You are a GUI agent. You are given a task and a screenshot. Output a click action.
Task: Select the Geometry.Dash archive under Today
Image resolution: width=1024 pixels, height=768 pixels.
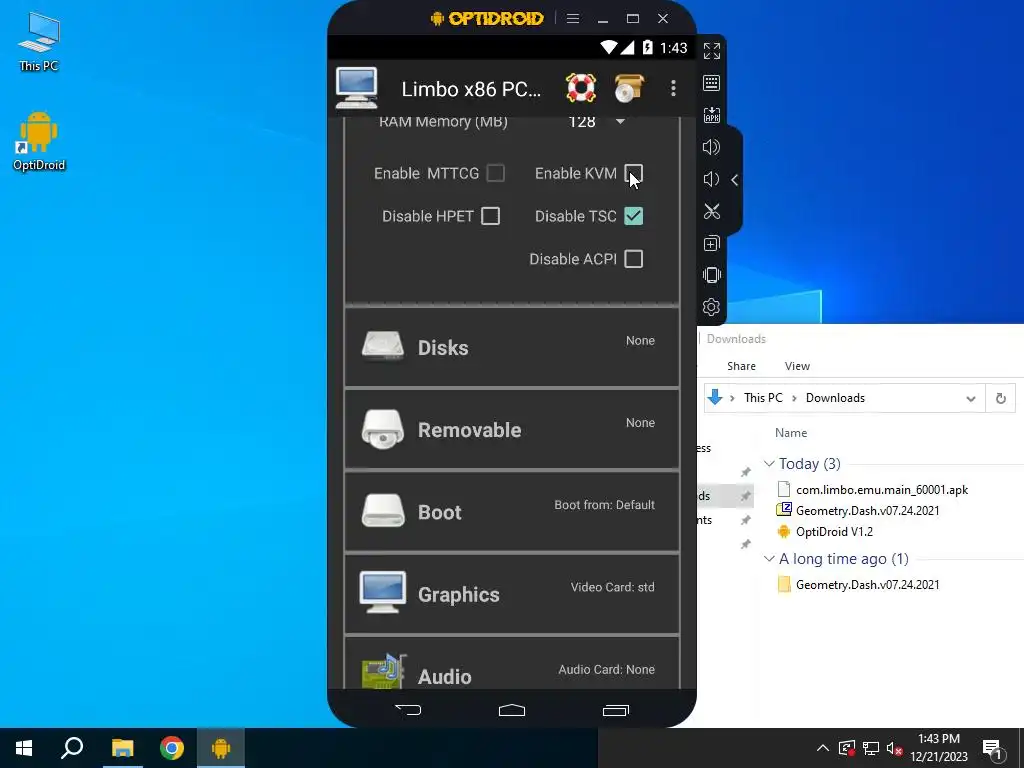pos(867,511)
